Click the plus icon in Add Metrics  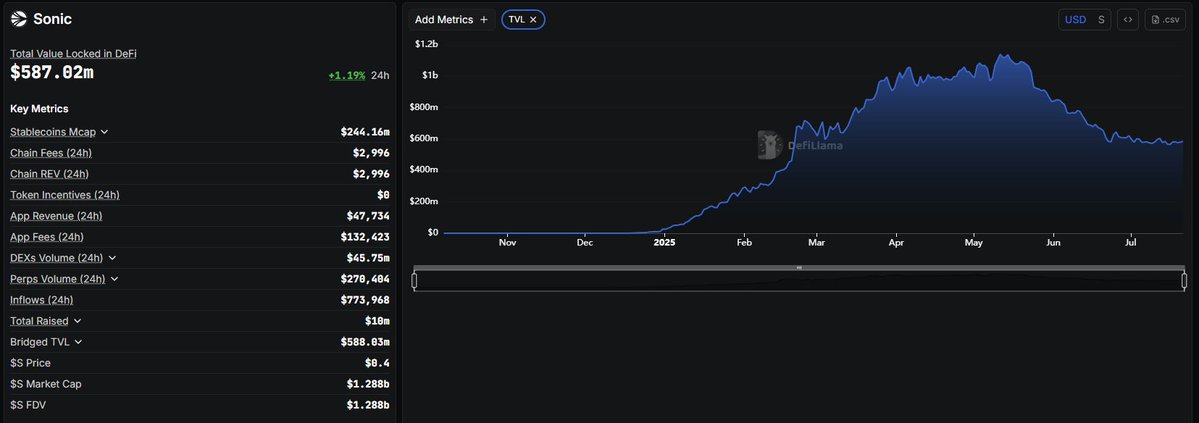[483, 20]
